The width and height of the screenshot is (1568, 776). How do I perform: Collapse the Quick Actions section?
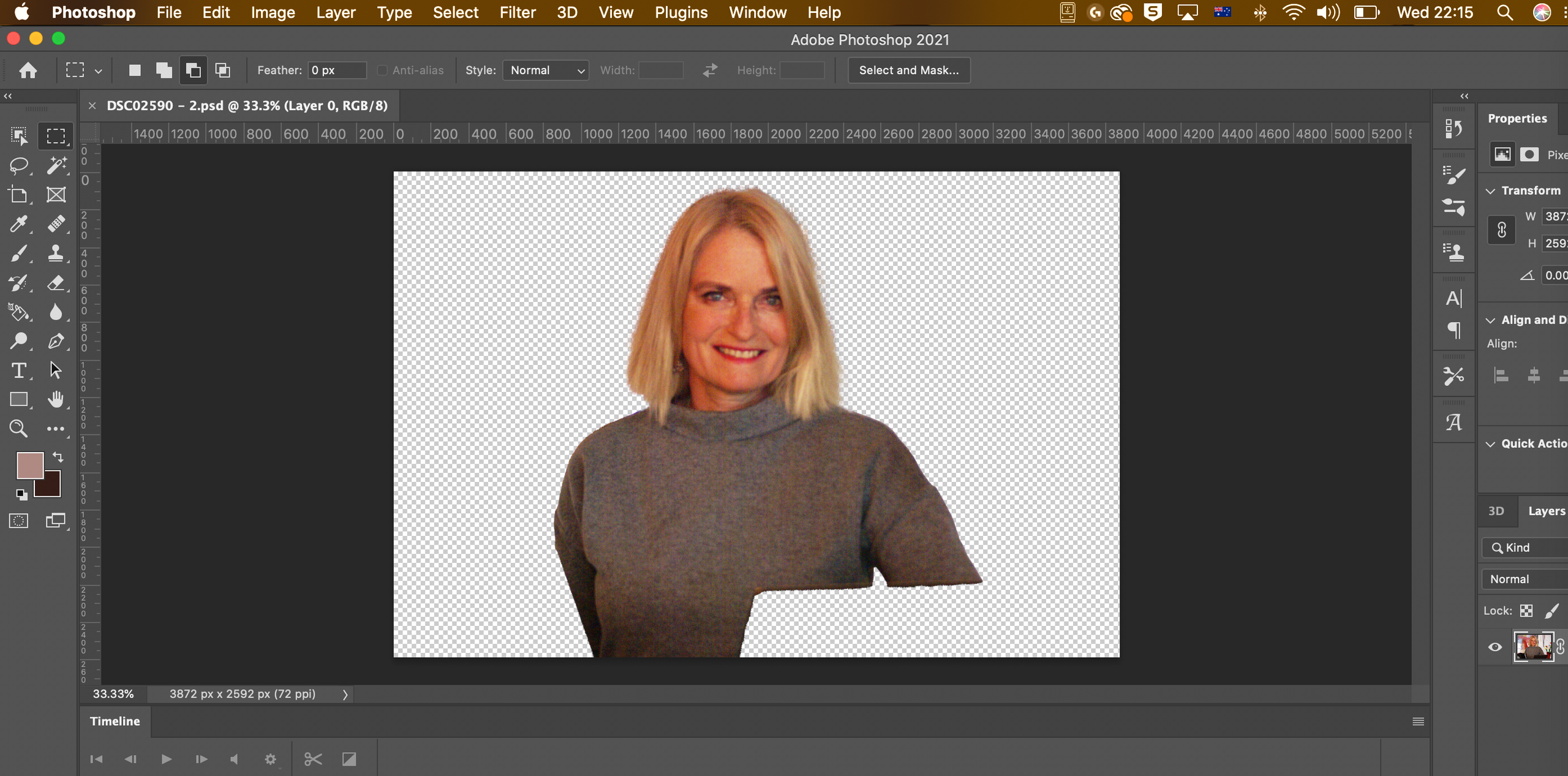click(x=1490, y=444)
